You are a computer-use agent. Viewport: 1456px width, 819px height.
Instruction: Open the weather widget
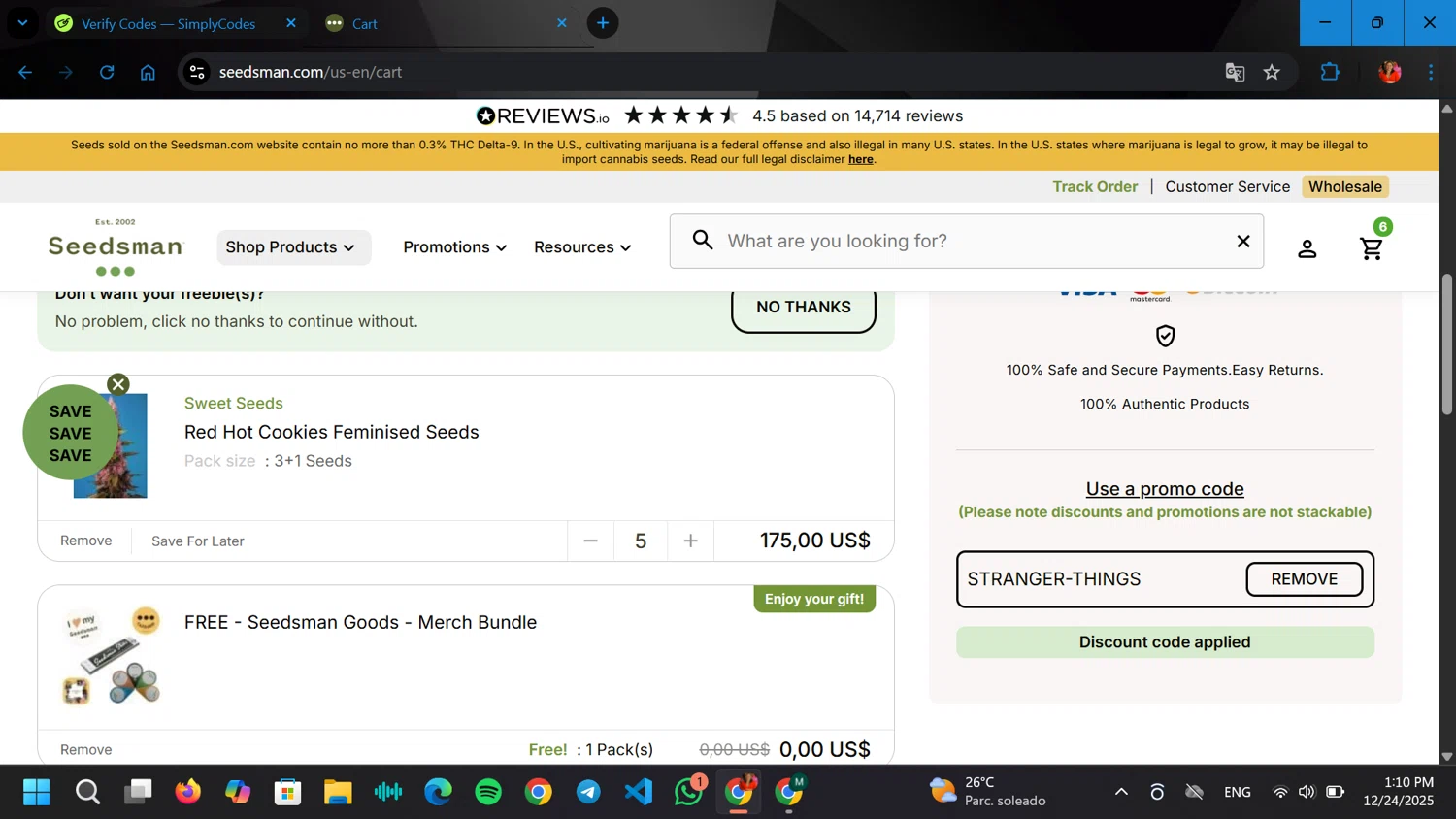[987, 792]
